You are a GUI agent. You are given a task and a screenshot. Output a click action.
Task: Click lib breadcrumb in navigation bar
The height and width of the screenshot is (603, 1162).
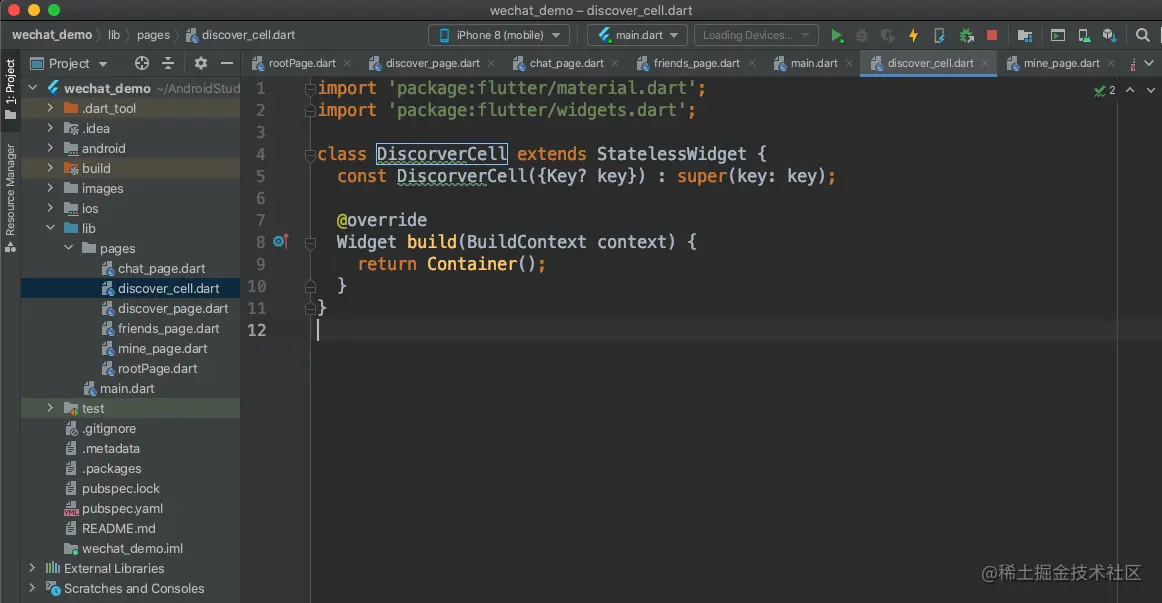tap(113, 35)
